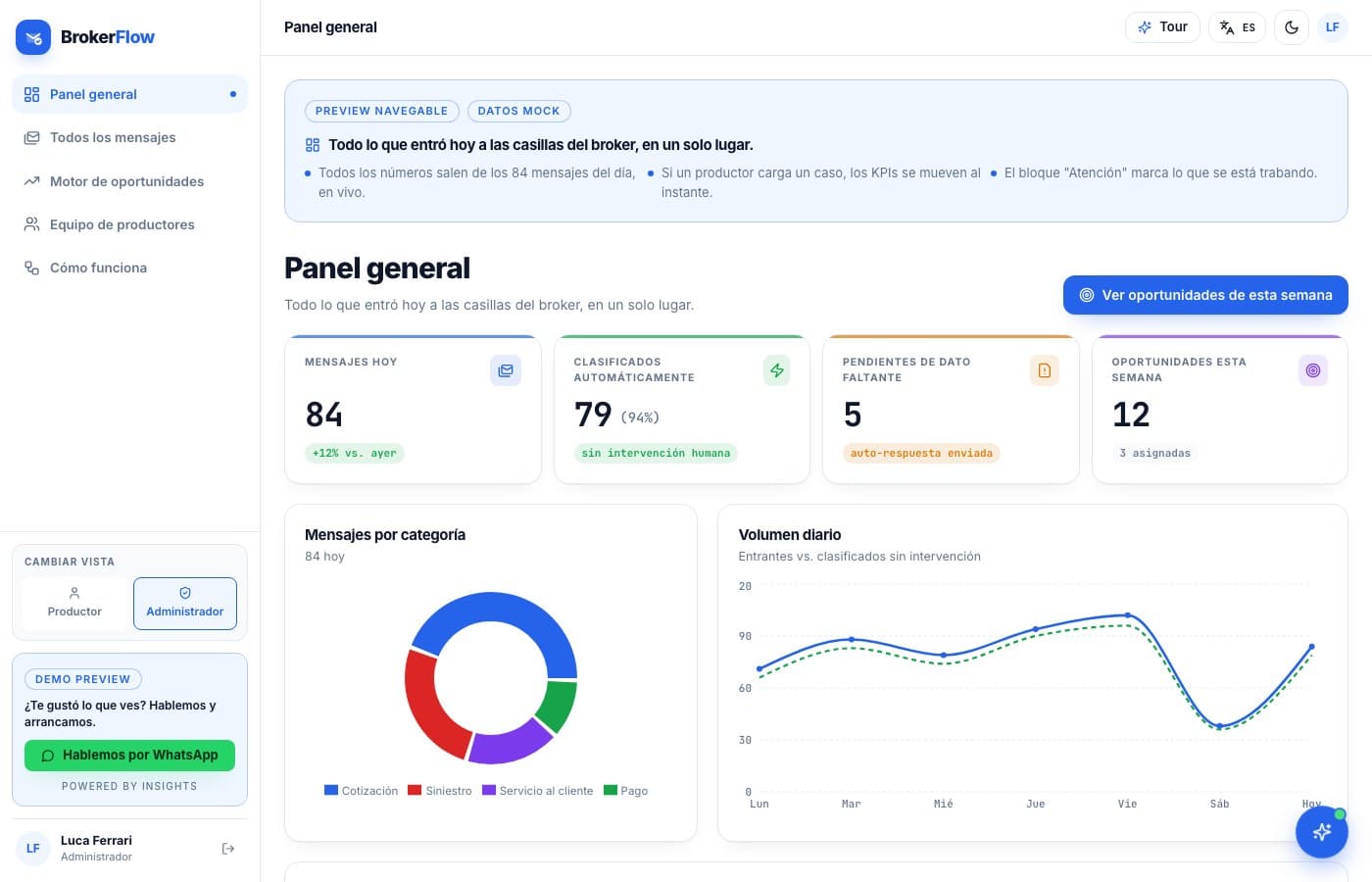This screenshot has height=882, width=1372.
Task: Click the Mensajes Hoy card icon
Action: (506, 370)
